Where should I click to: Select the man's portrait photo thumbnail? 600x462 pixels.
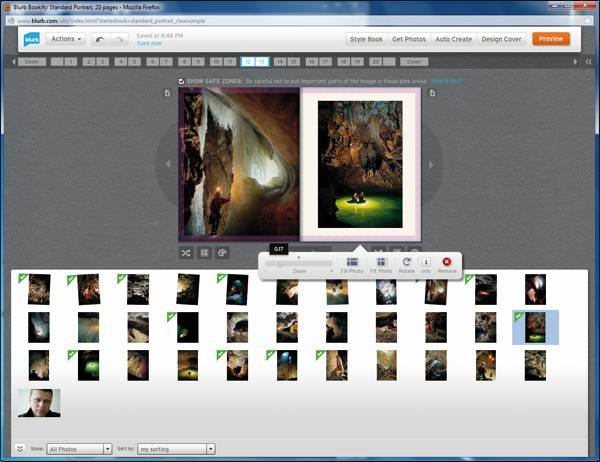[x=39, y=403]
